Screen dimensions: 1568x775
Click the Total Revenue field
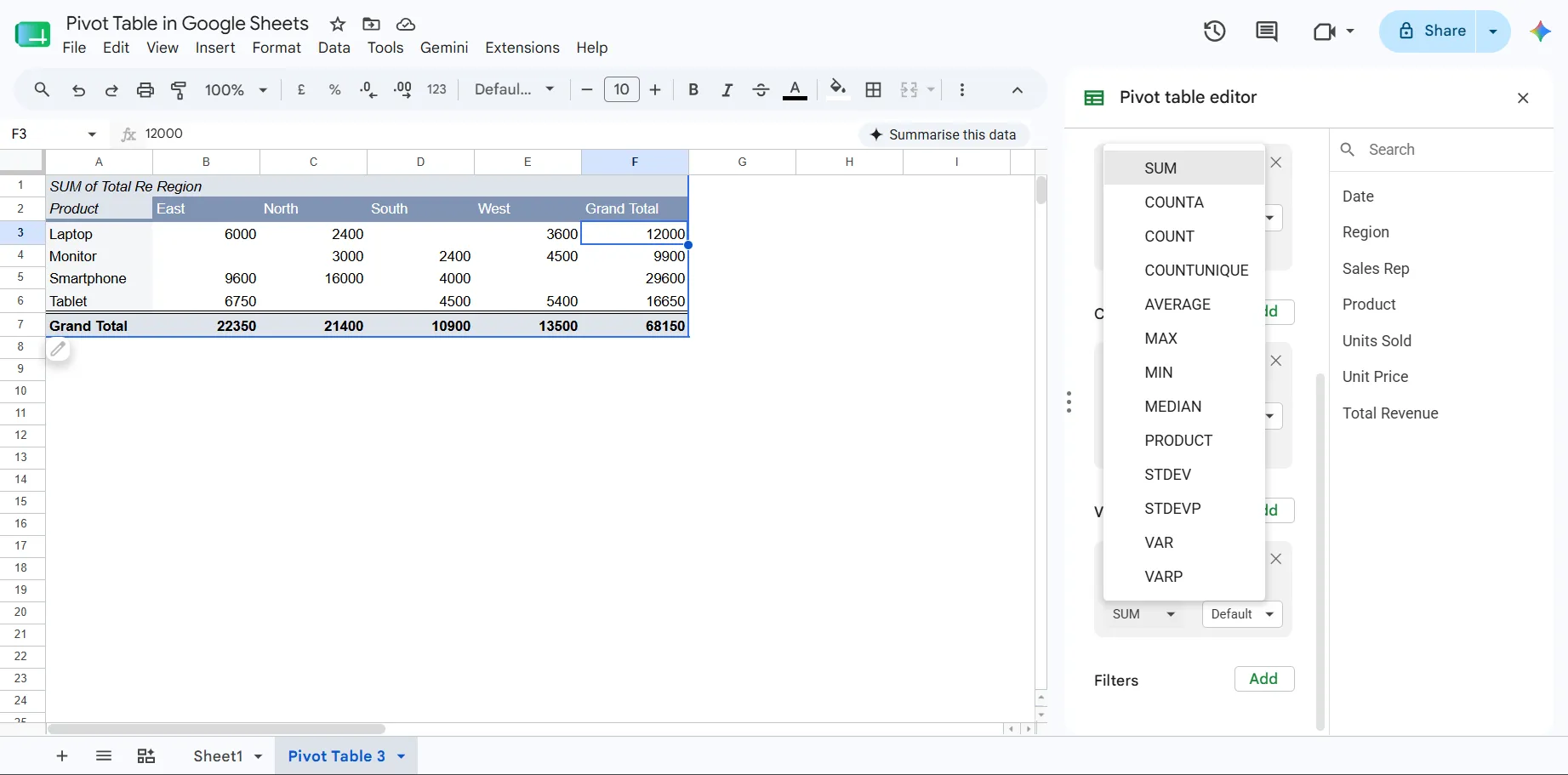click(1390, 413)
